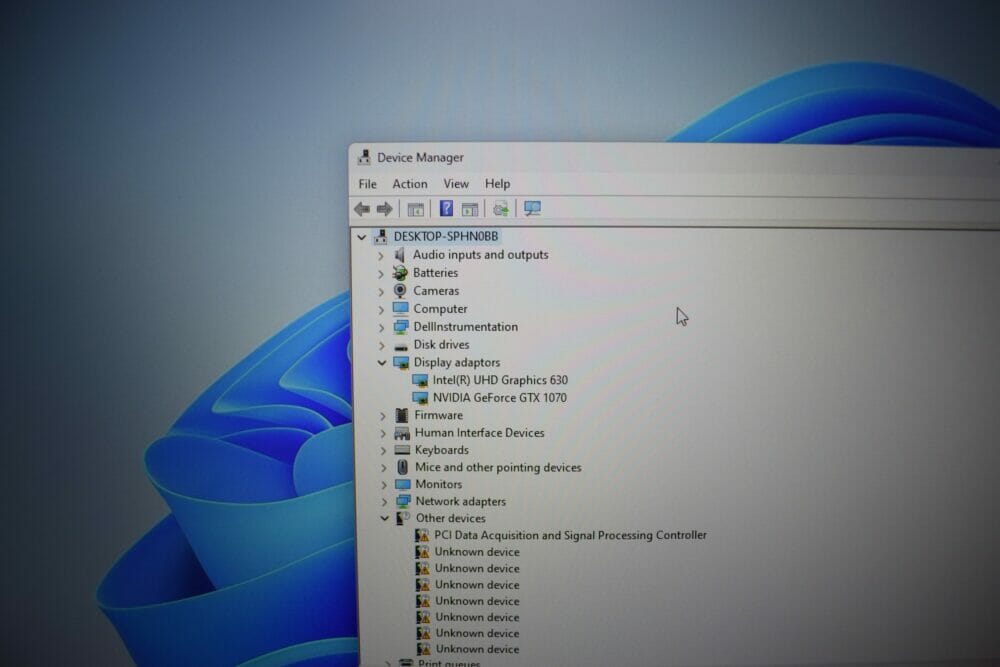Select the NVIDIA GeForce GTX 1070 entry

point(499,398)
